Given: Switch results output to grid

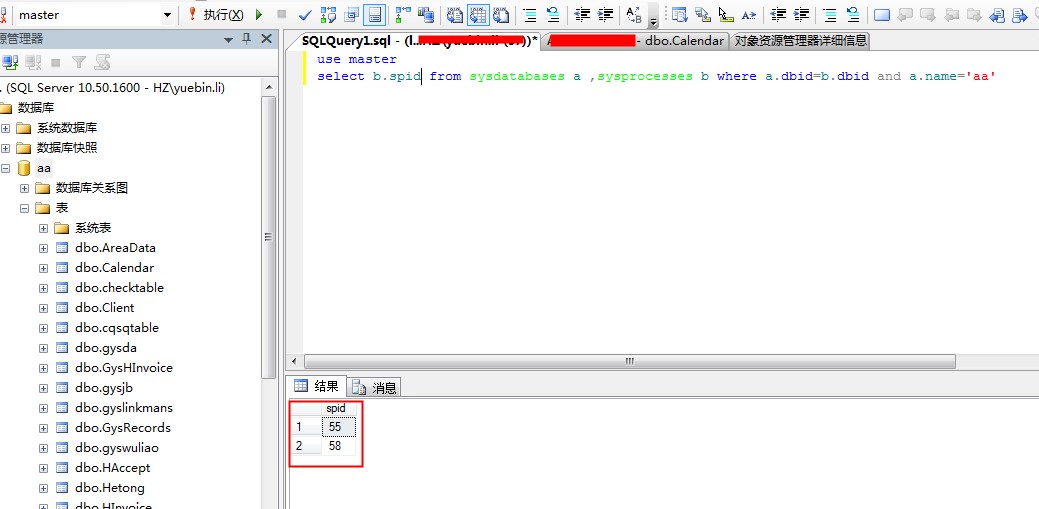Looking at the screenshot, I should click(479, 15).
